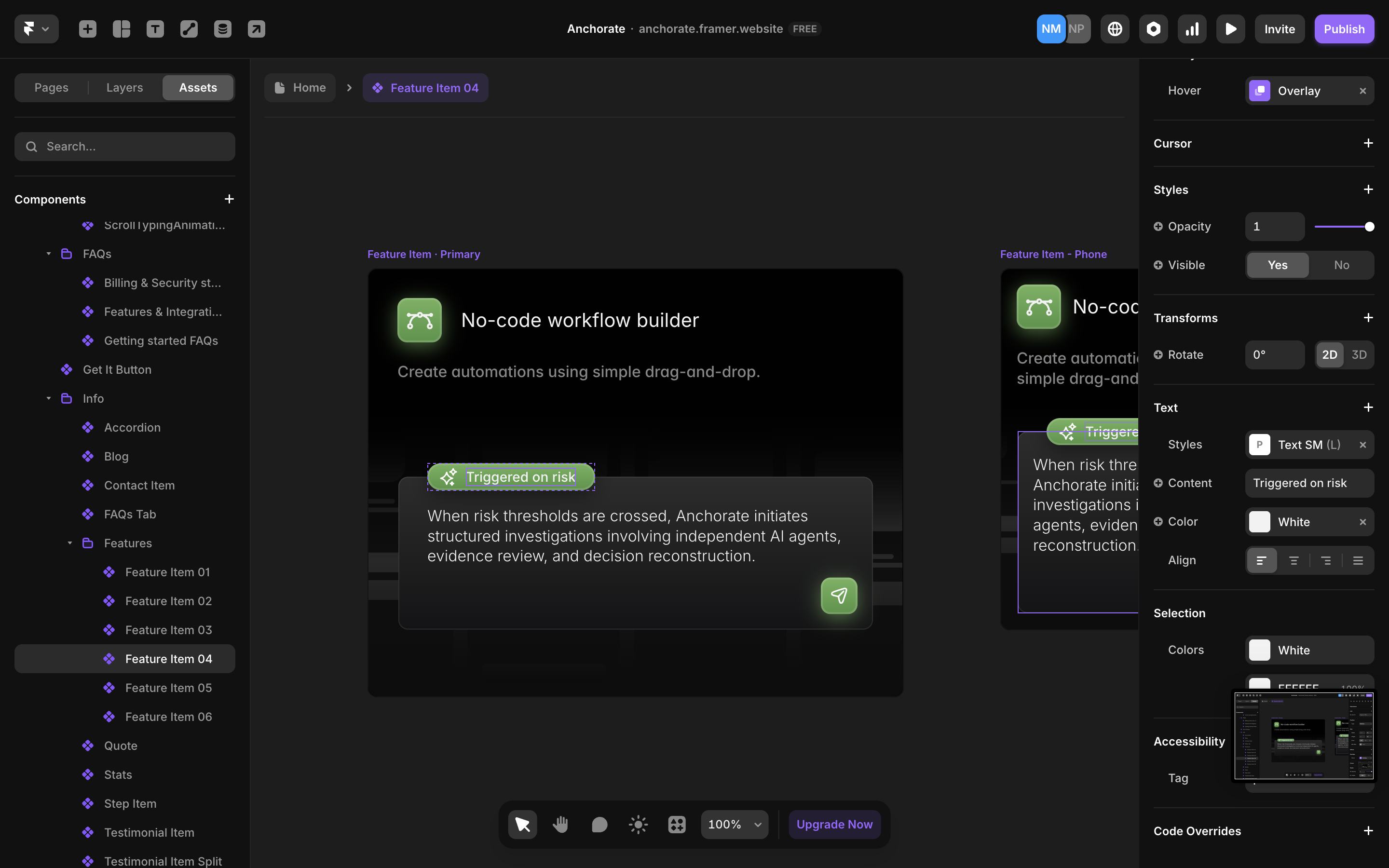Image resolution: width=1389 pixels, height=868 pixels.
Task: Click the White text color swatch
Action: tap(1259, 521)
